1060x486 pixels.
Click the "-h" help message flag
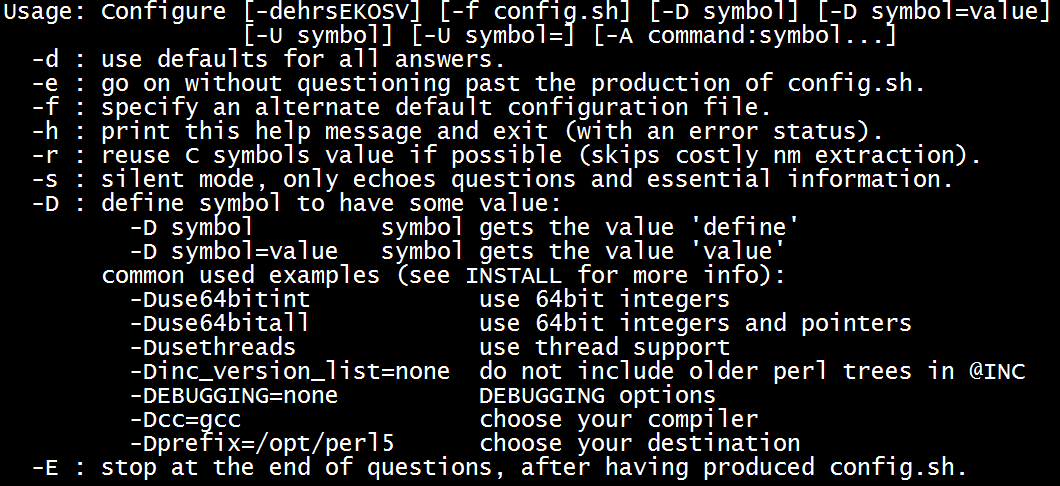point(46,131)
